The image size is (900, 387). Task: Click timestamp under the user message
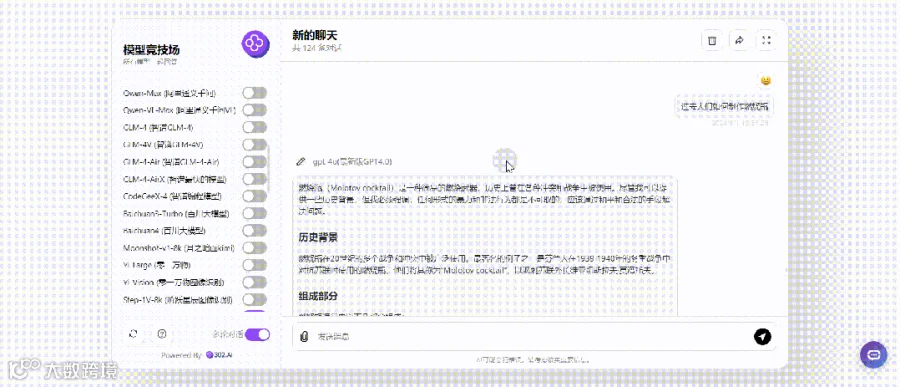pyautogui.click(x=740, y=123)
